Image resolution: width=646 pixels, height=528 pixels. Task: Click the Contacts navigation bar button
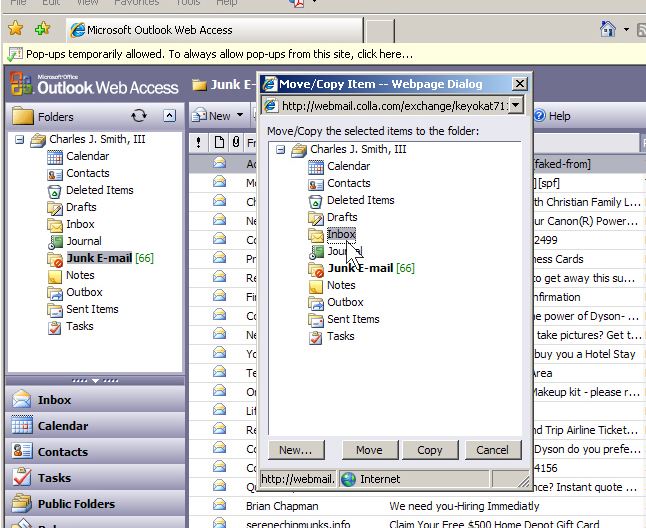[95, 451]
